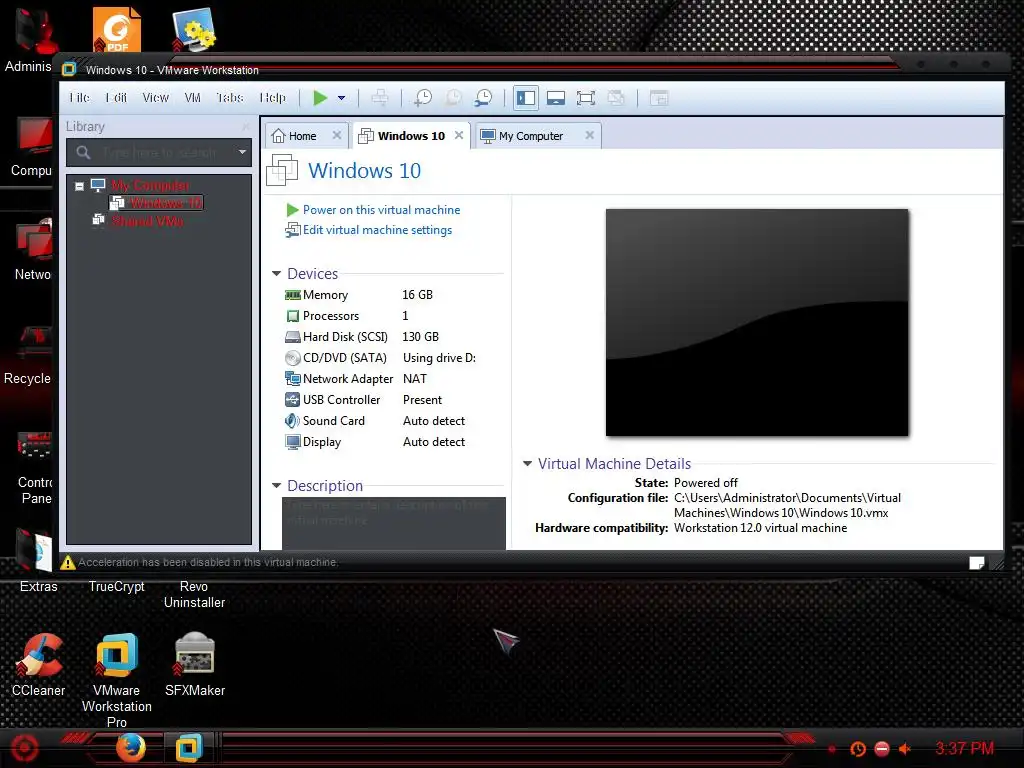
Task: Click the Hard Disk value 130 GB
Action: point(421,337)
